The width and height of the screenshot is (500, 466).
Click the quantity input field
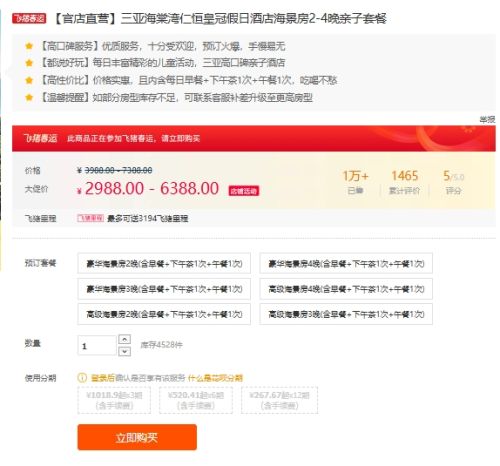[97, 346]
